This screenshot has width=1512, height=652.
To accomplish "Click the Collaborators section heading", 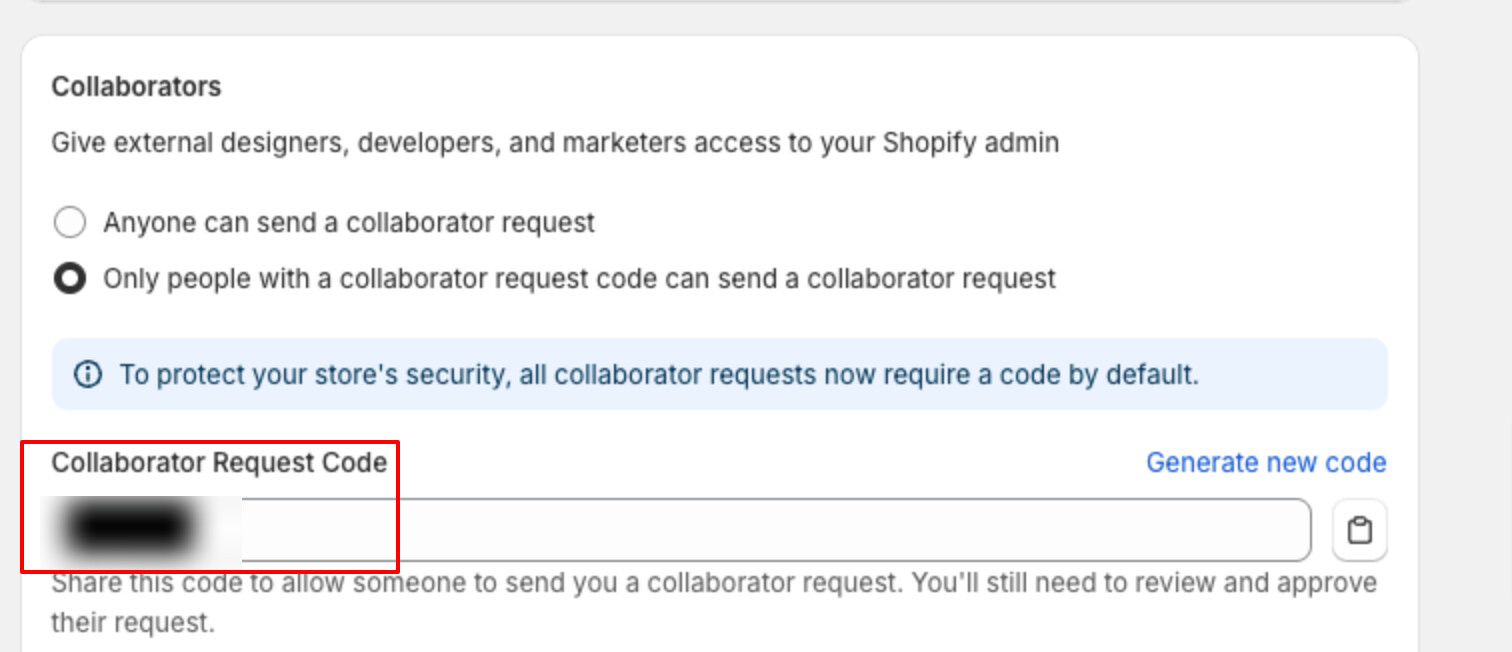I will coord(136,87).
